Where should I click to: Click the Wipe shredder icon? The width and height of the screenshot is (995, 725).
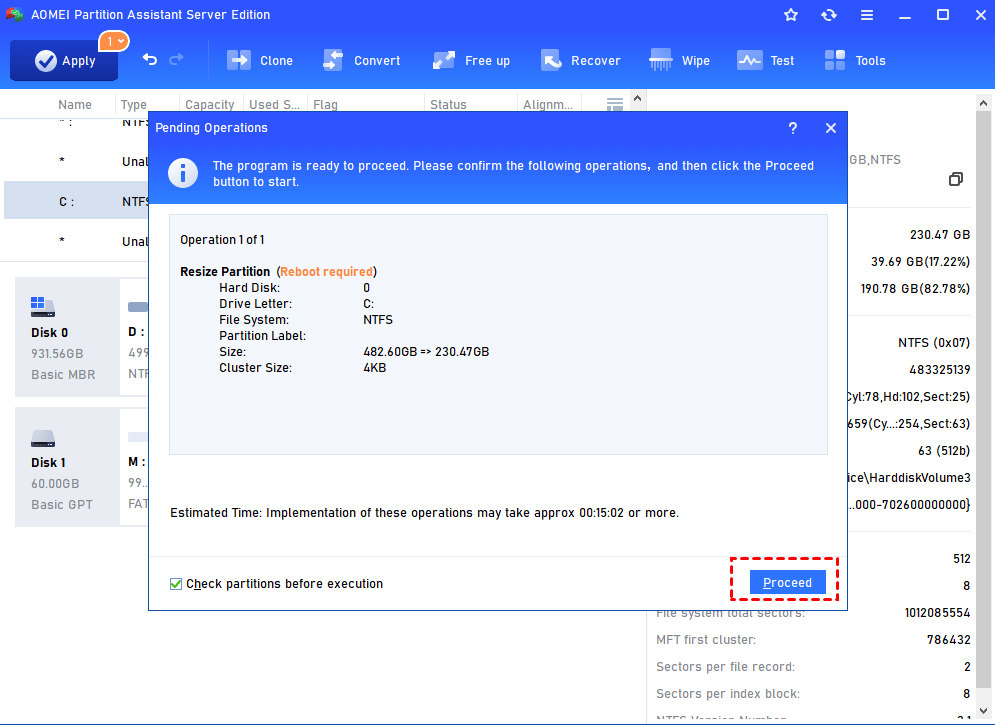[x=661, y=60]
